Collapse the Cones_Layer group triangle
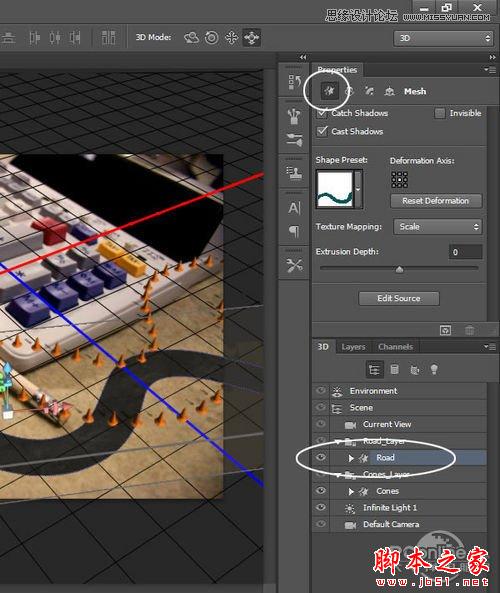Screen dimensions: 500x593 click(338, 475)
